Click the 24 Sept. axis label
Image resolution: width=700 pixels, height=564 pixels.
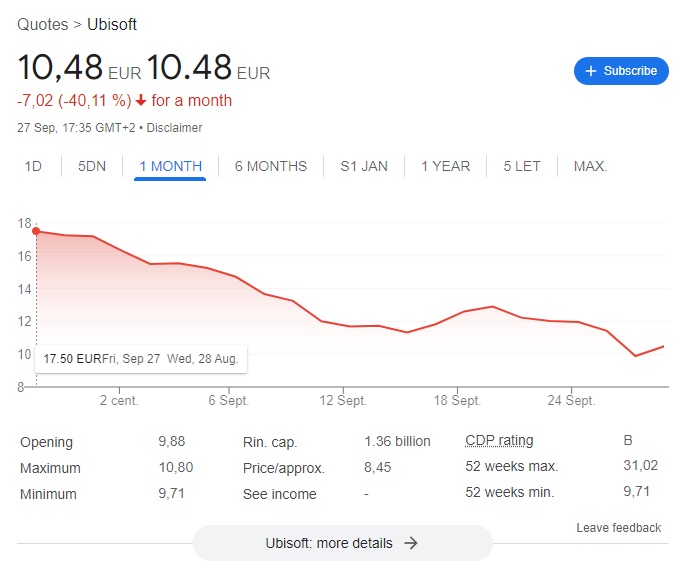571,400
